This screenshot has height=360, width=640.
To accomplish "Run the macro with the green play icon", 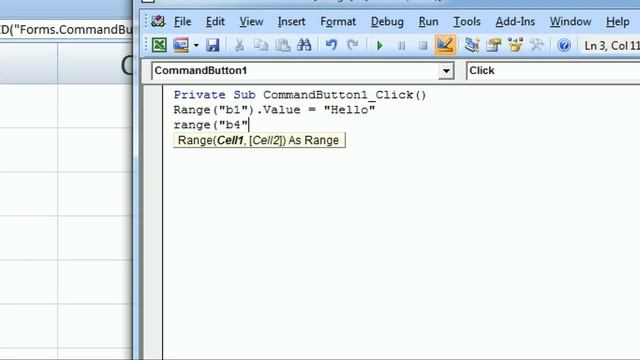I will 380,45.
